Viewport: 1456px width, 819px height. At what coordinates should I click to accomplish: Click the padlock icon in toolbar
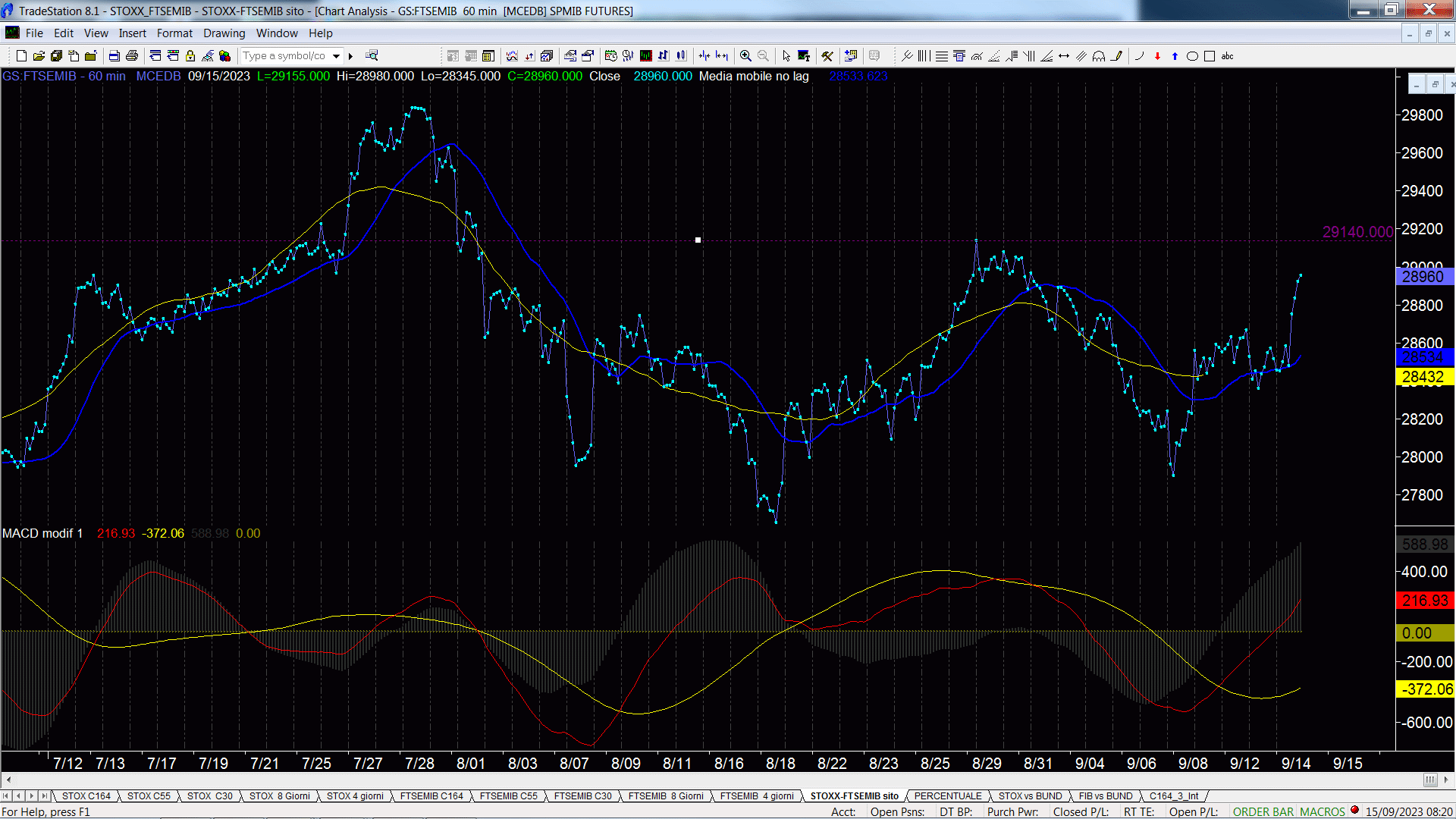point(190,56)
